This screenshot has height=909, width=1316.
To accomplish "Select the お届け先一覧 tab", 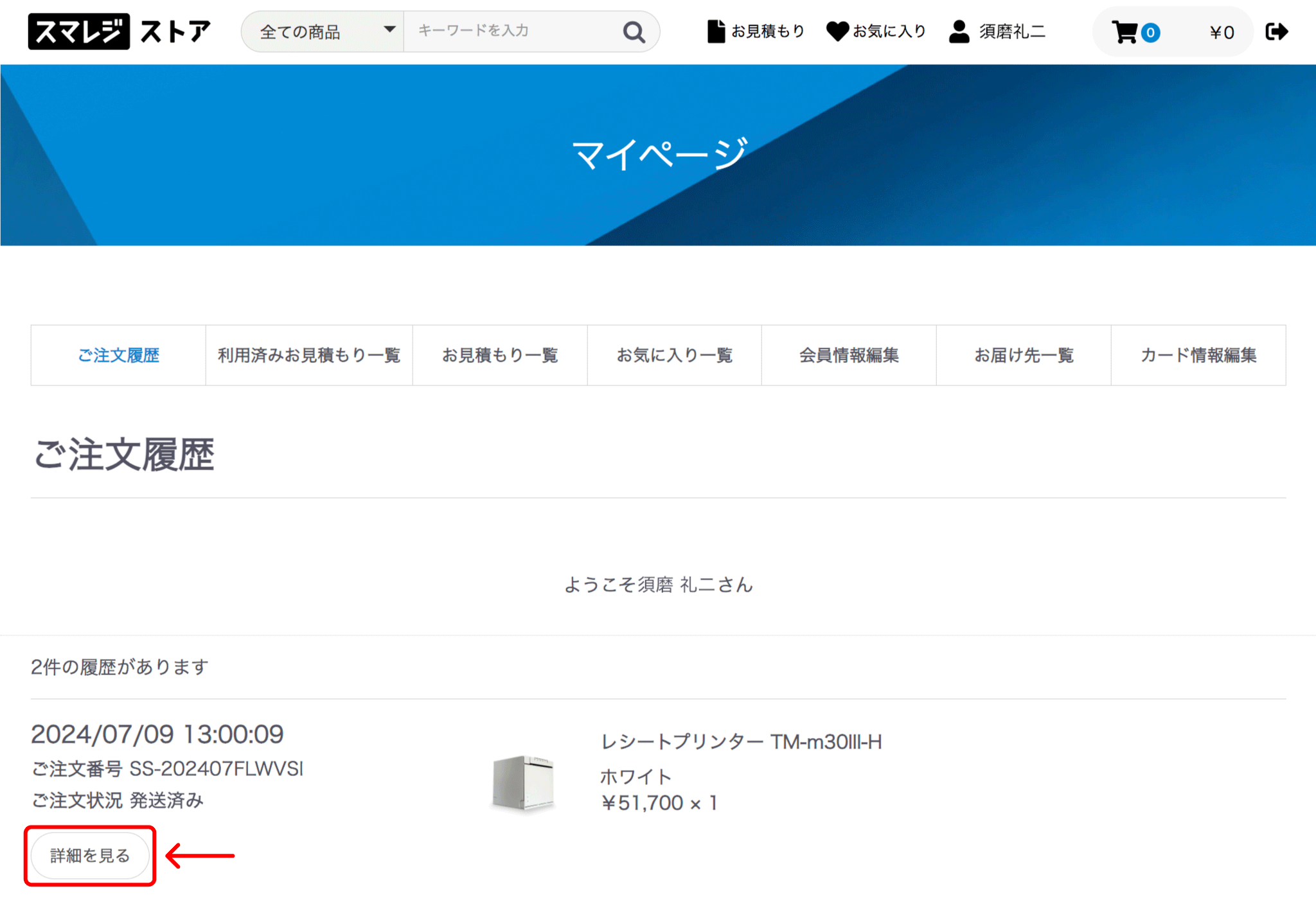I will [1023, 355].
